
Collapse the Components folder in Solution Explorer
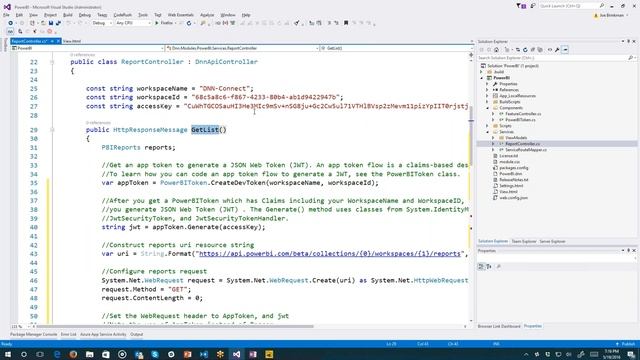(x=487, y=108)
